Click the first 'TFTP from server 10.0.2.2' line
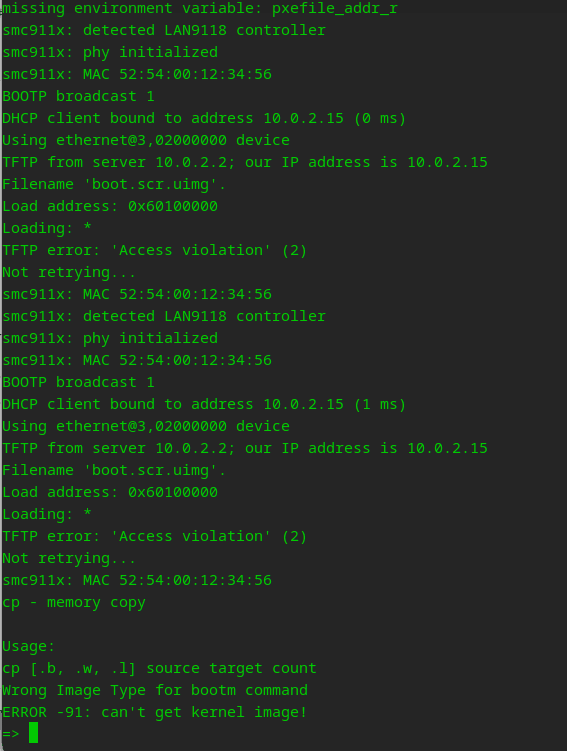The height and width of the screenshot is (751, 567). 245,162
